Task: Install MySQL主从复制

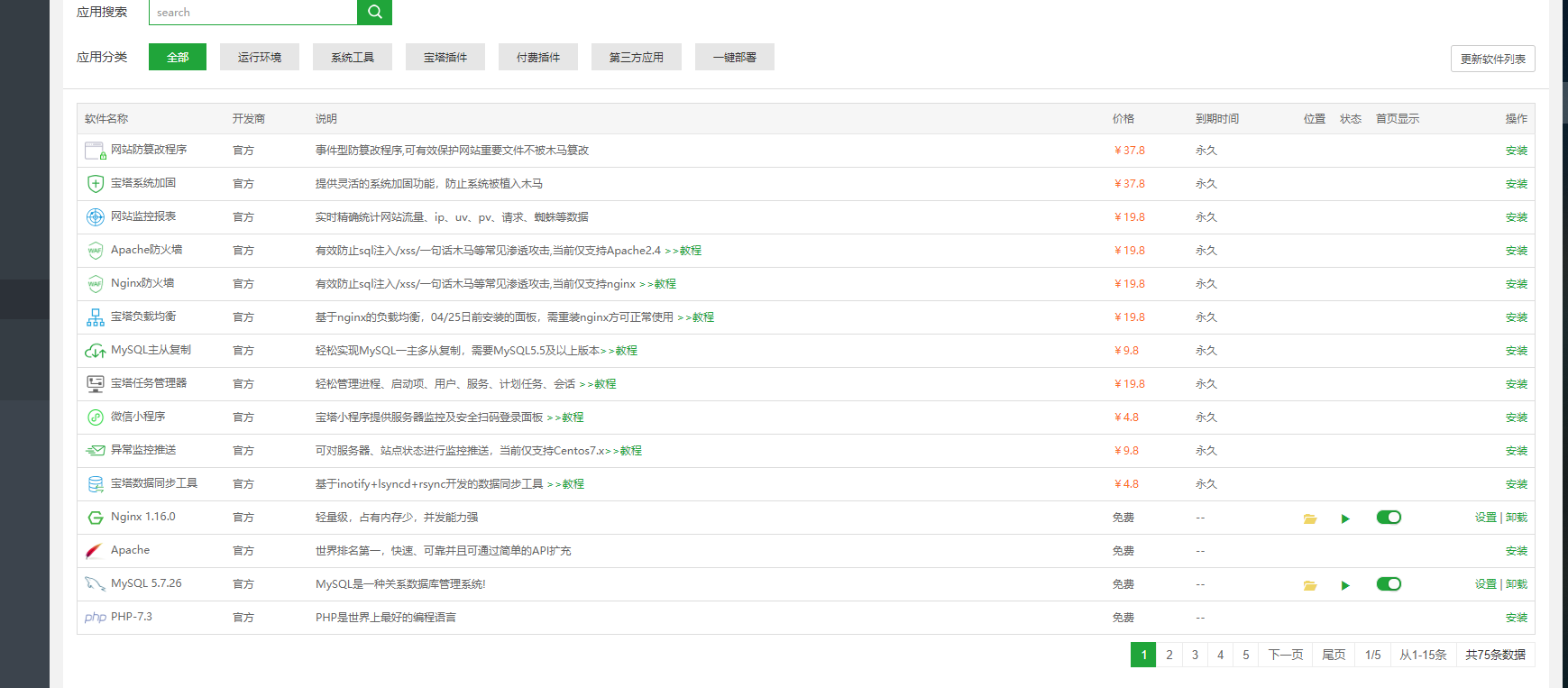Action: (x=1517, y=351)
